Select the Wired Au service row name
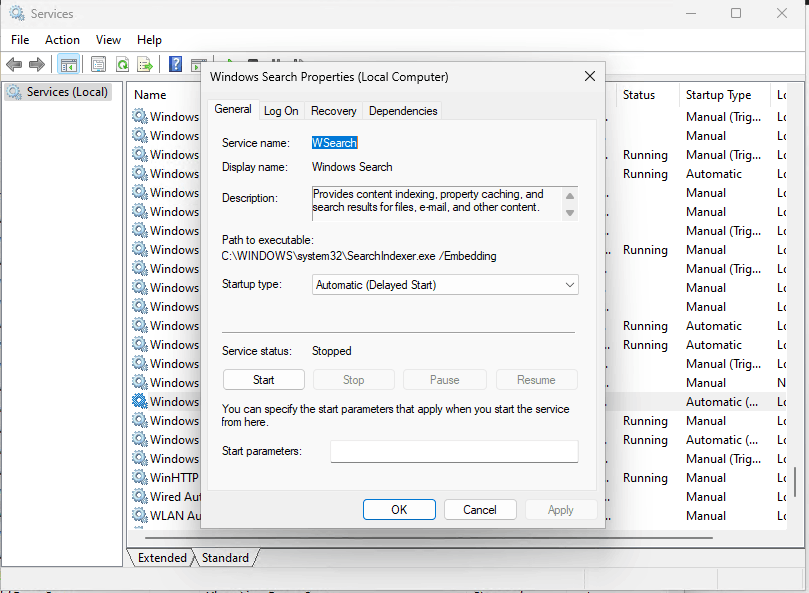Image resolution: width=809 pixels, height=593 pixels. tap(175, 496)
